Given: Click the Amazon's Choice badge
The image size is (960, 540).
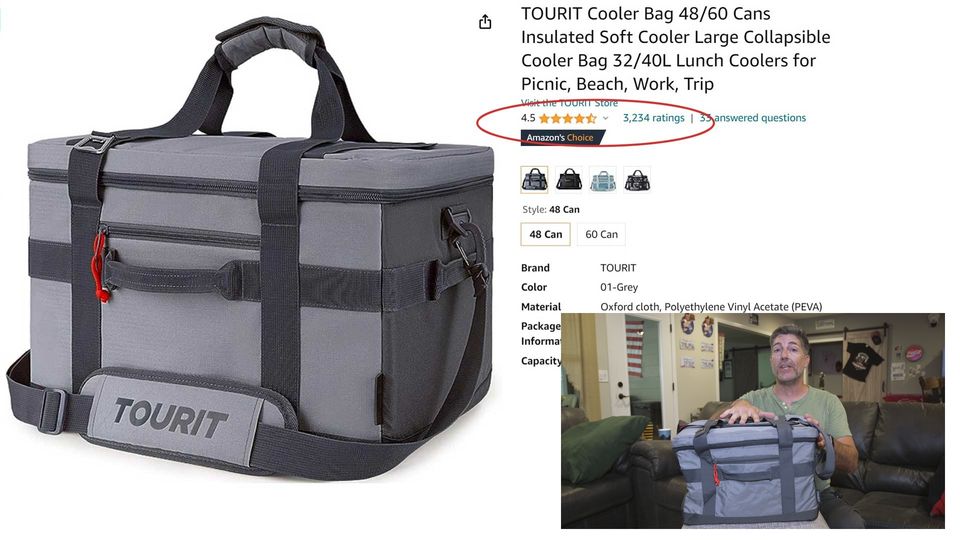Looking at the screenshot, I should pyautogui.click(x=561, y=138).
